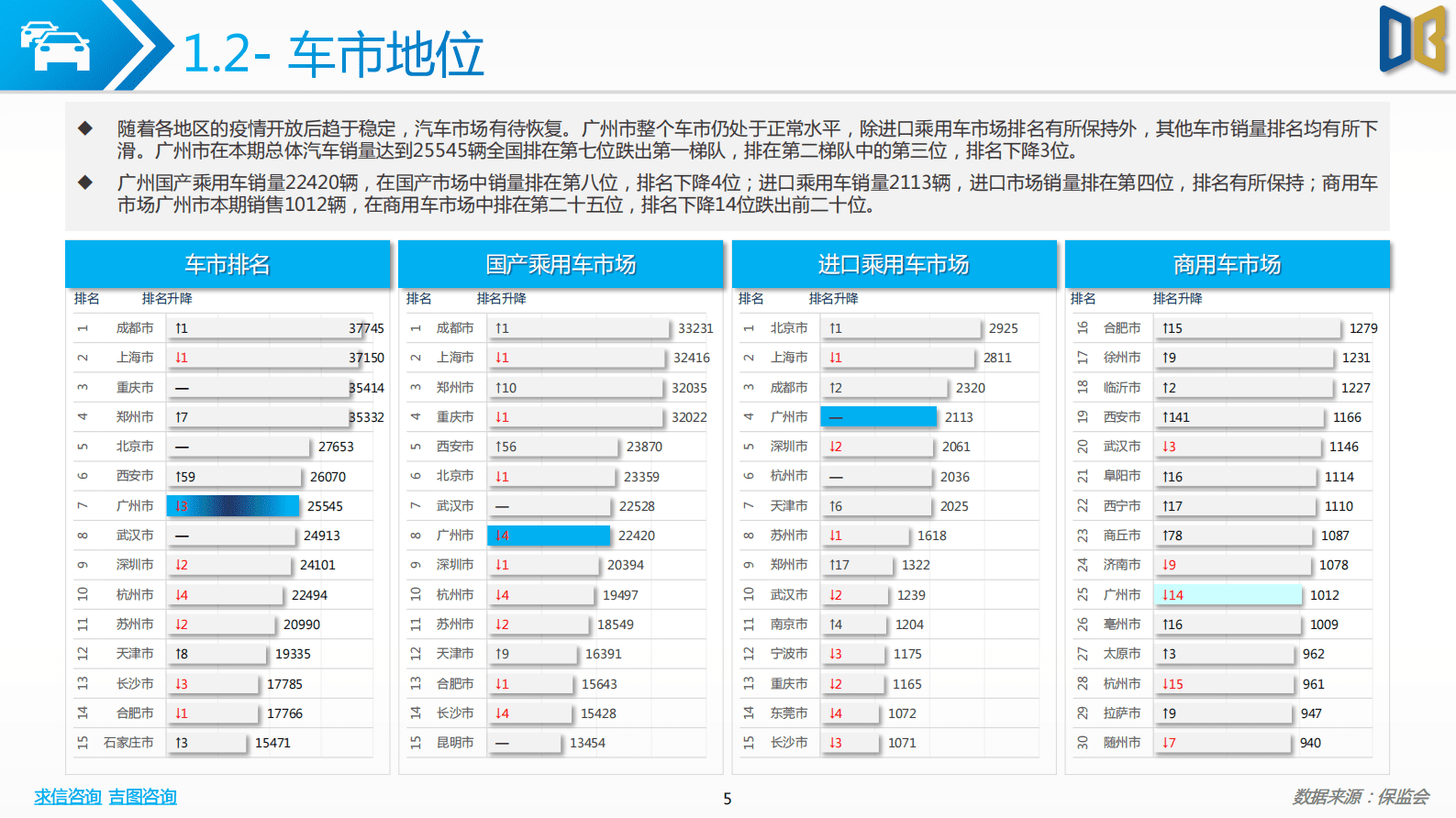Click the value 35414 for 重庆市
The image size is (1456, 818).
(x=366, y=388)
